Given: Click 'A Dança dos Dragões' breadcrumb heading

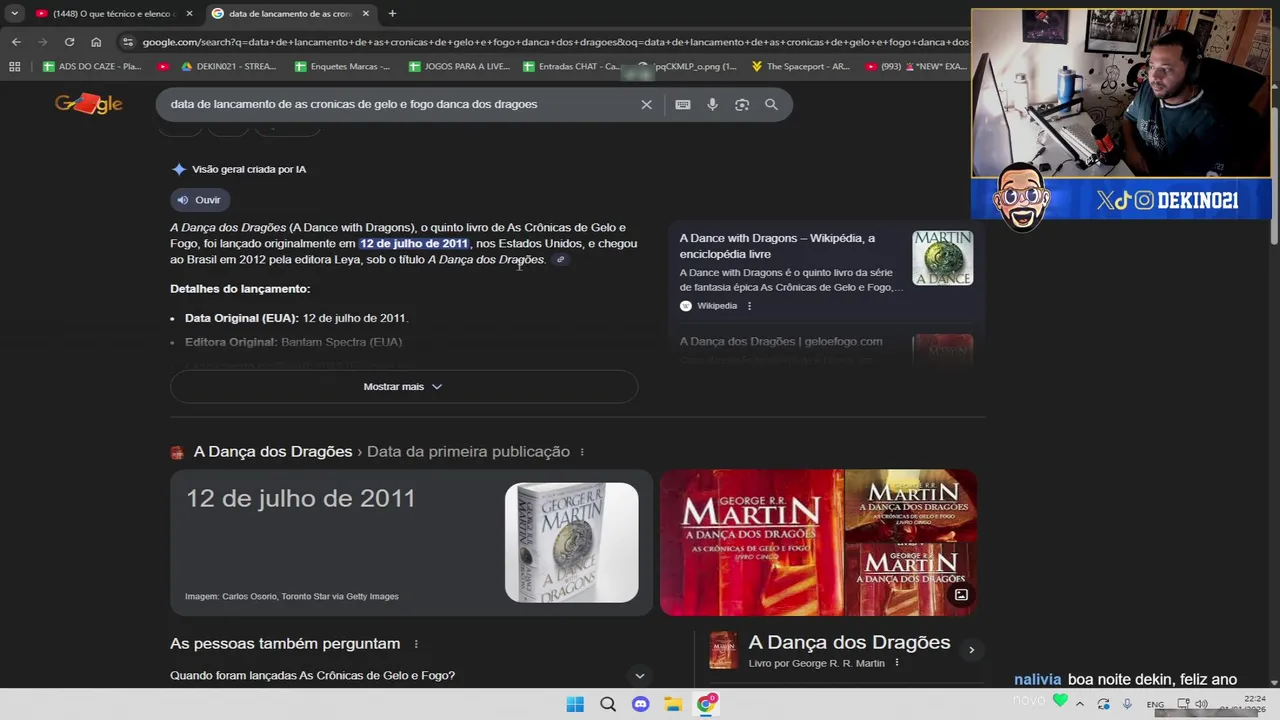Looking at the screenshot, I should pyautogui.click(x=273, y=452).
